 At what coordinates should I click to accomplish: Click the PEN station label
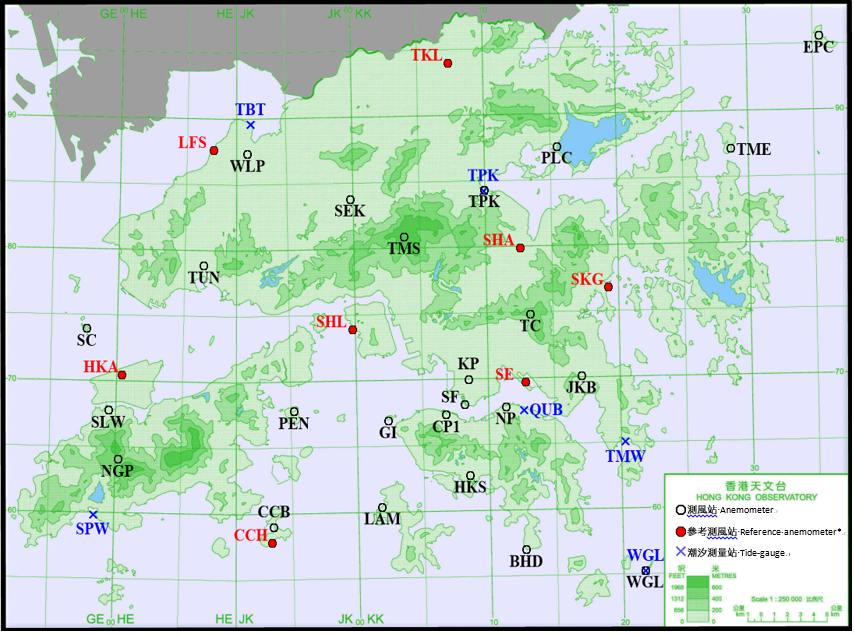(x=294, y=423)
